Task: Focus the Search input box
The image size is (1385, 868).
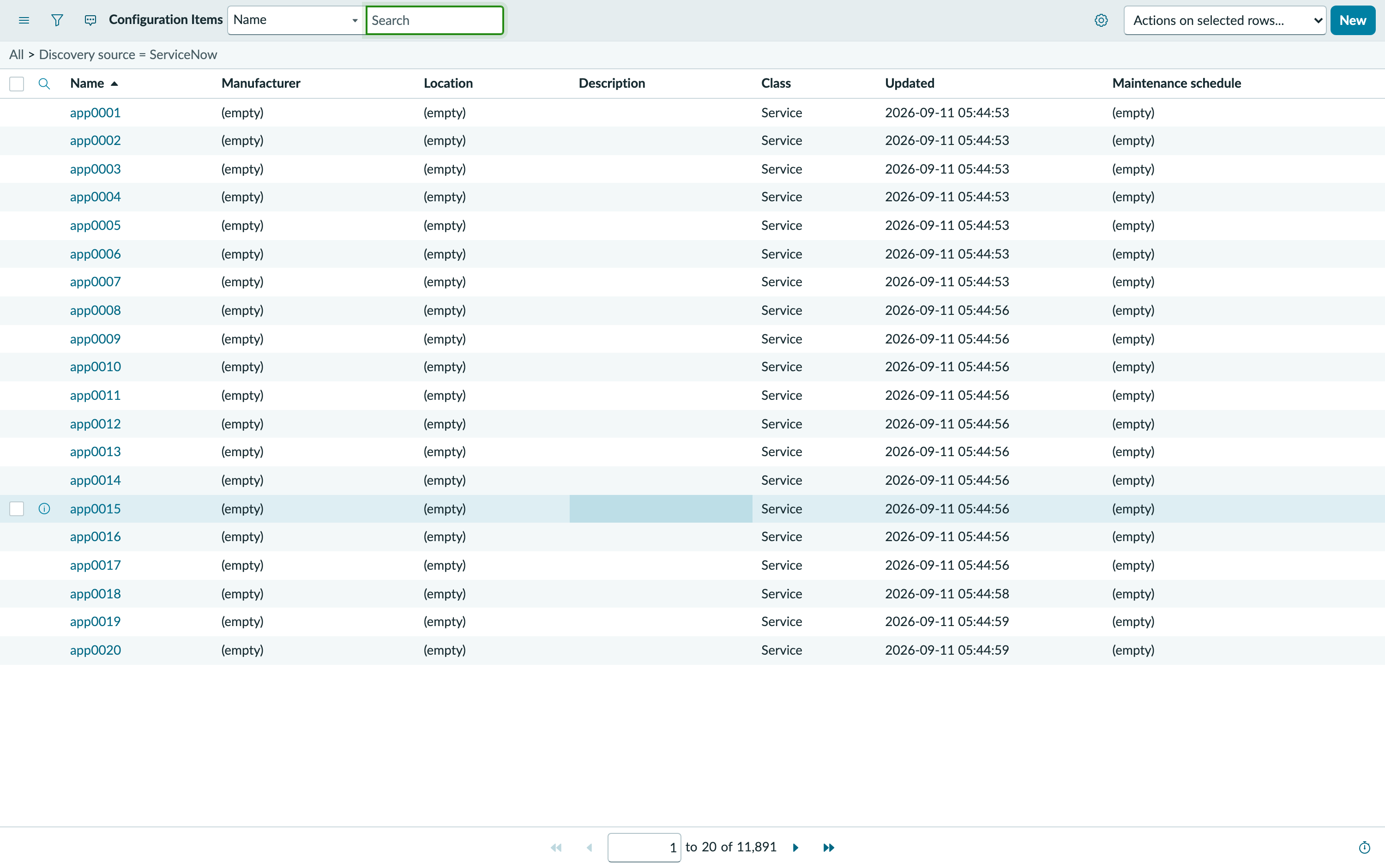Action: 434,21
